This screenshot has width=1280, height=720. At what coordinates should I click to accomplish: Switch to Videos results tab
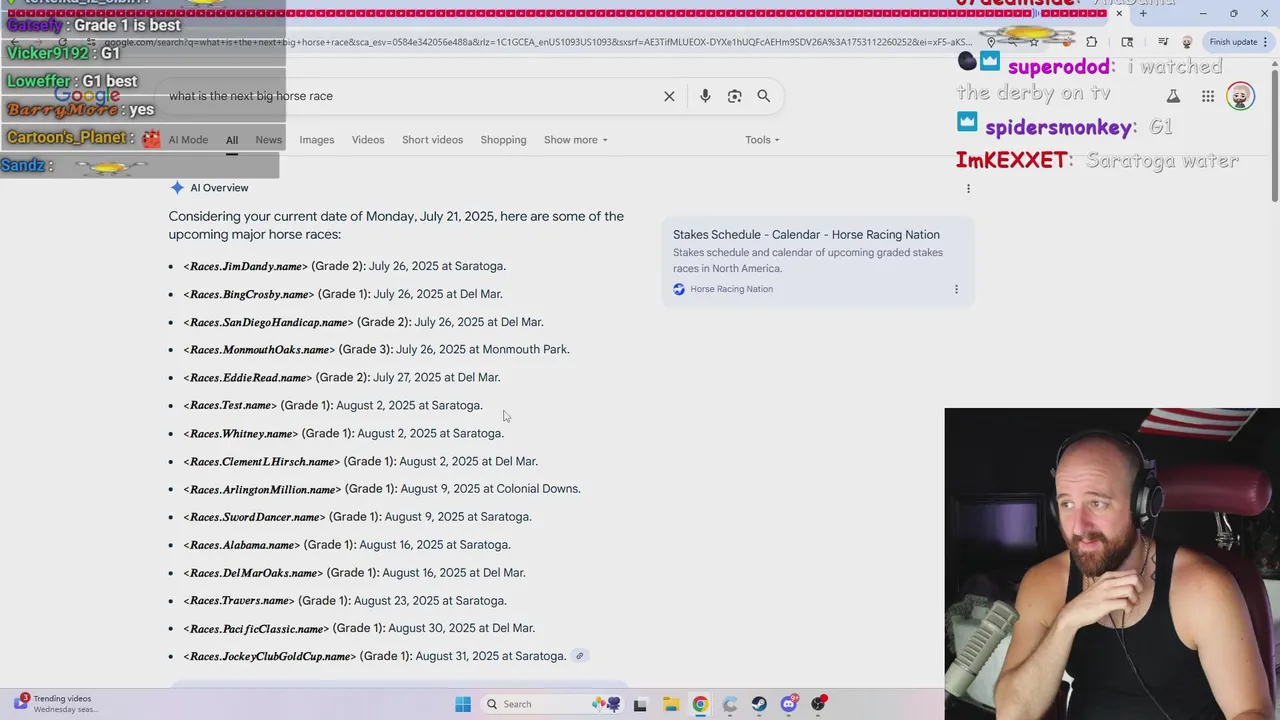pyautogui.click(x=368, y=140)
